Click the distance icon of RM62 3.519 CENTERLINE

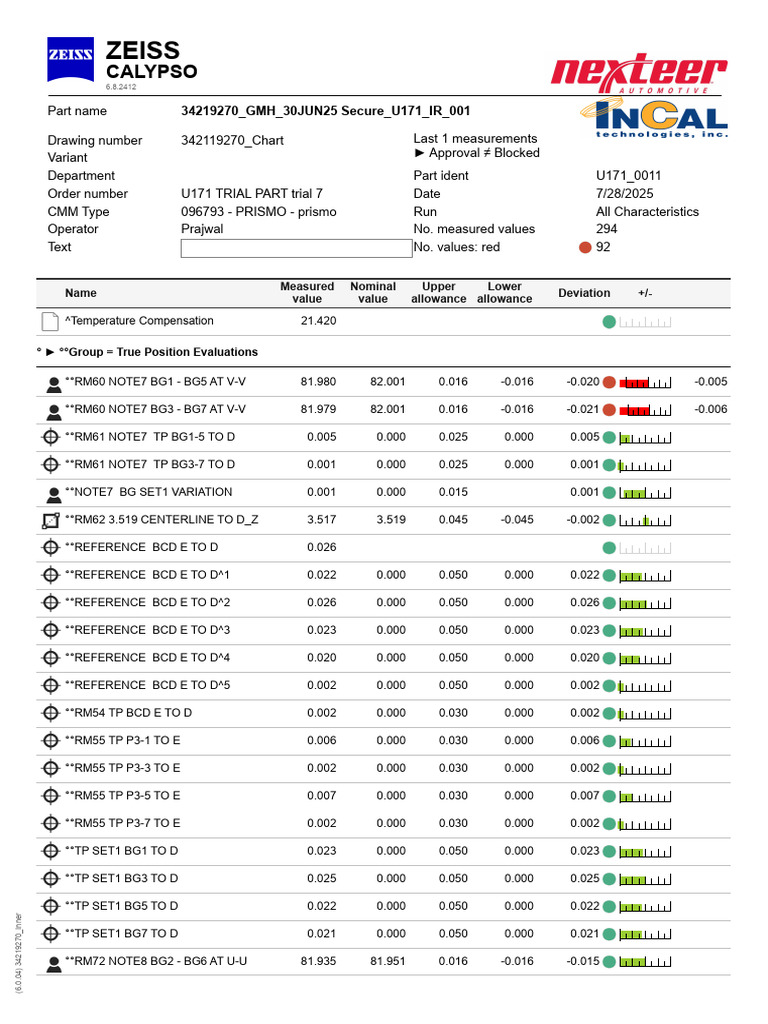[50, 520]
